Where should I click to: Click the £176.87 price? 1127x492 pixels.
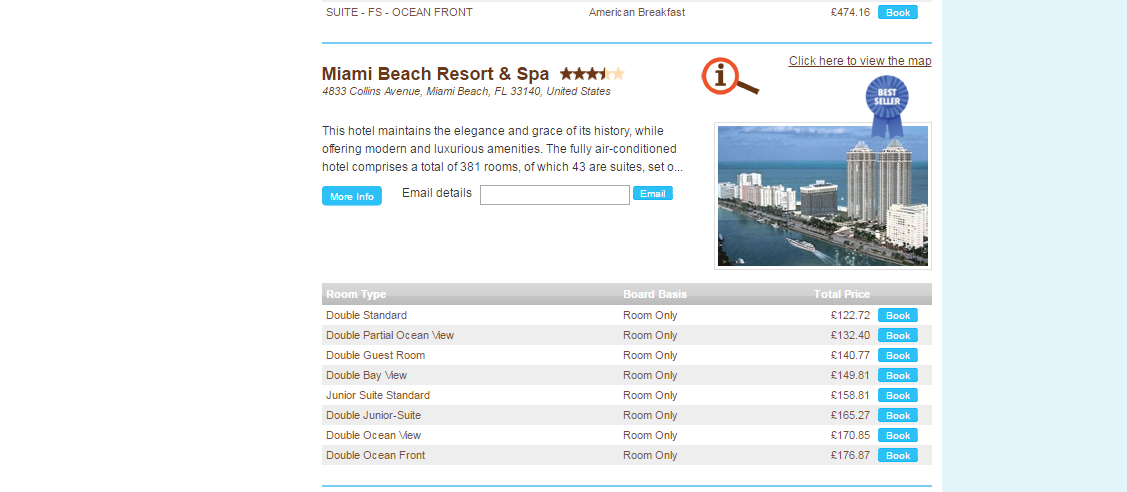pos(850,455)
